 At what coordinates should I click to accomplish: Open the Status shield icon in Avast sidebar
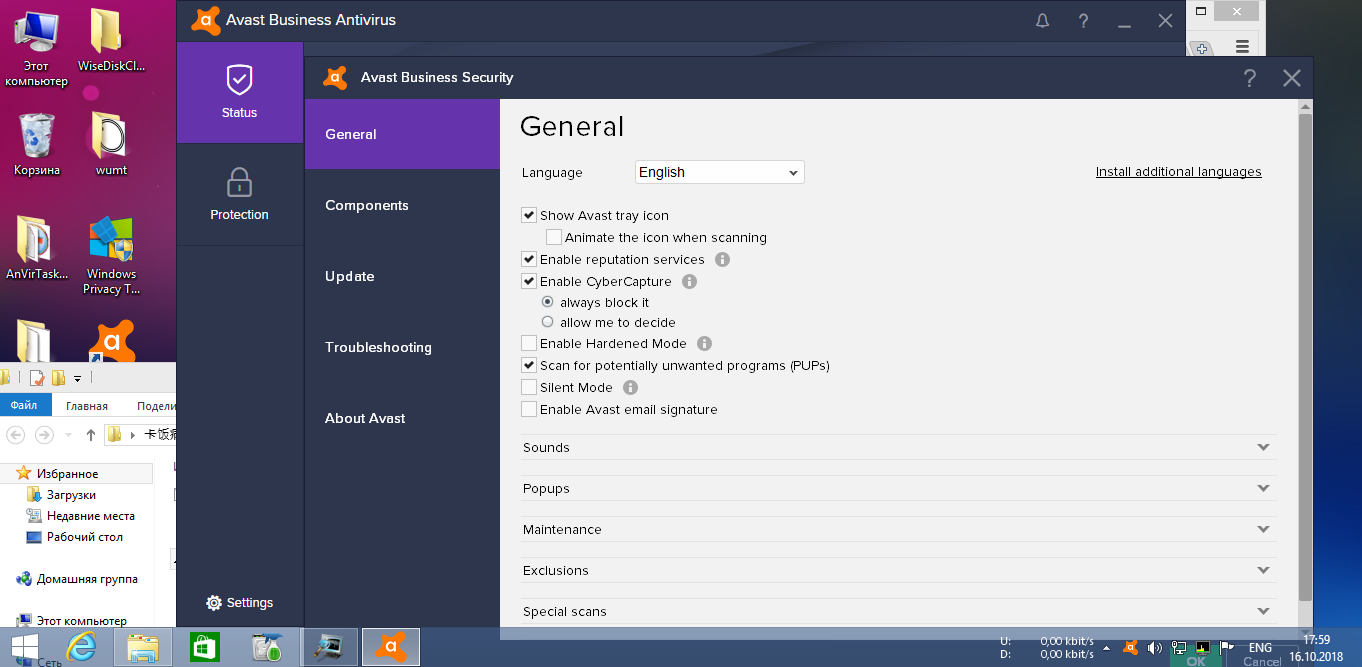click(x=239, y=80)
